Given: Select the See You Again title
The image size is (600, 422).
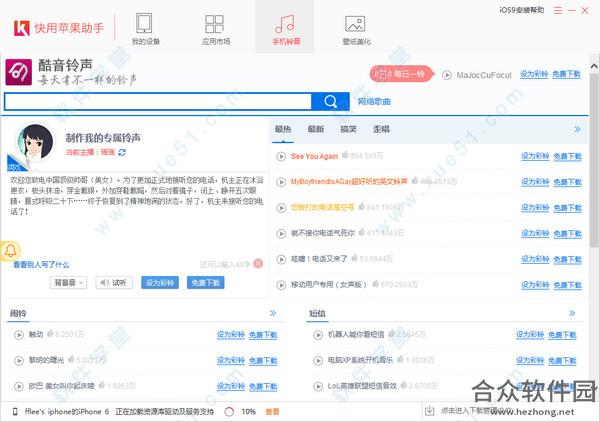Looking at the screenshot, I should tap(314, 156).
